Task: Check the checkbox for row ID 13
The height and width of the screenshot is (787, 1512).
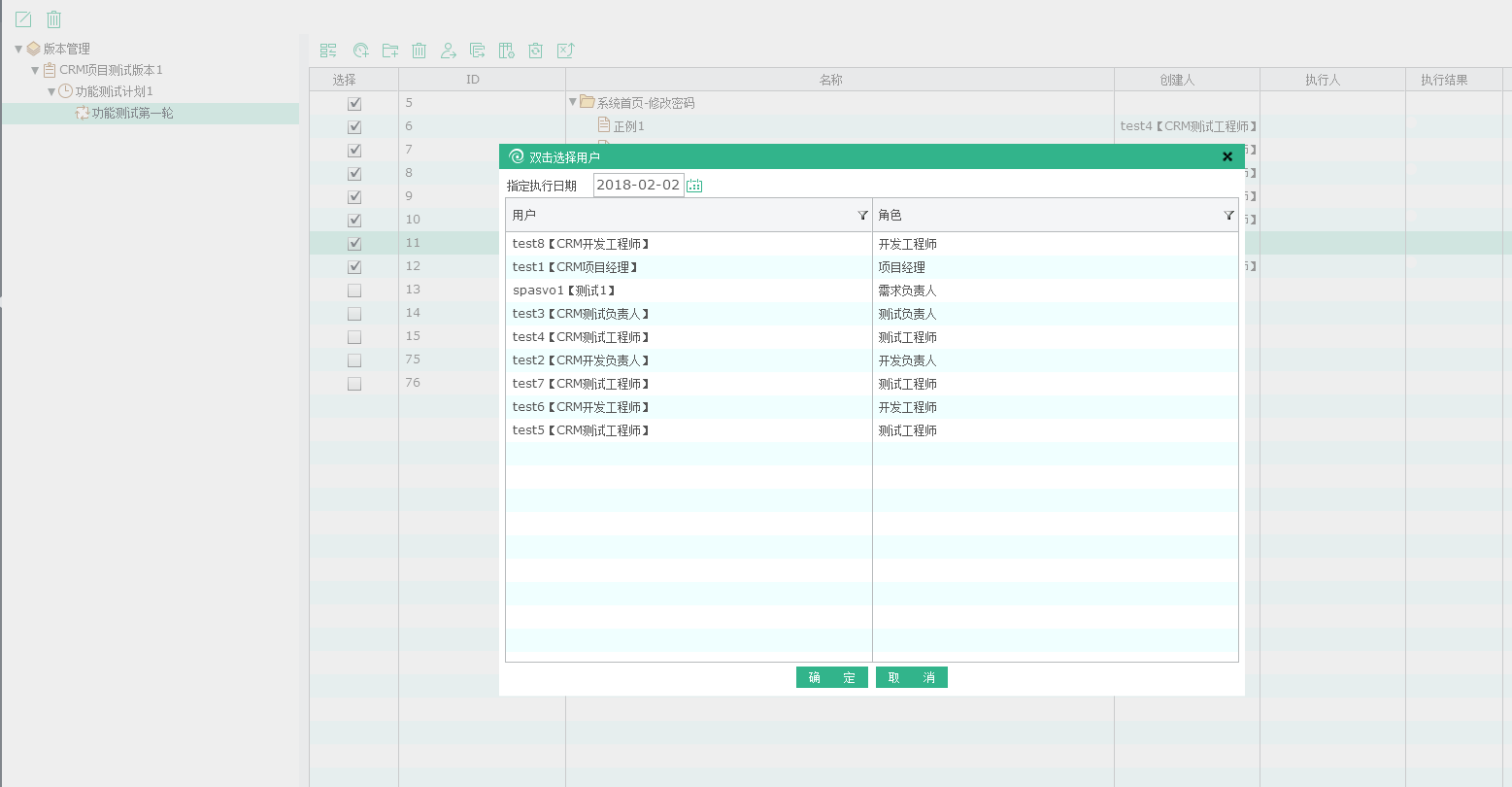Action: (x=354, y=291)
